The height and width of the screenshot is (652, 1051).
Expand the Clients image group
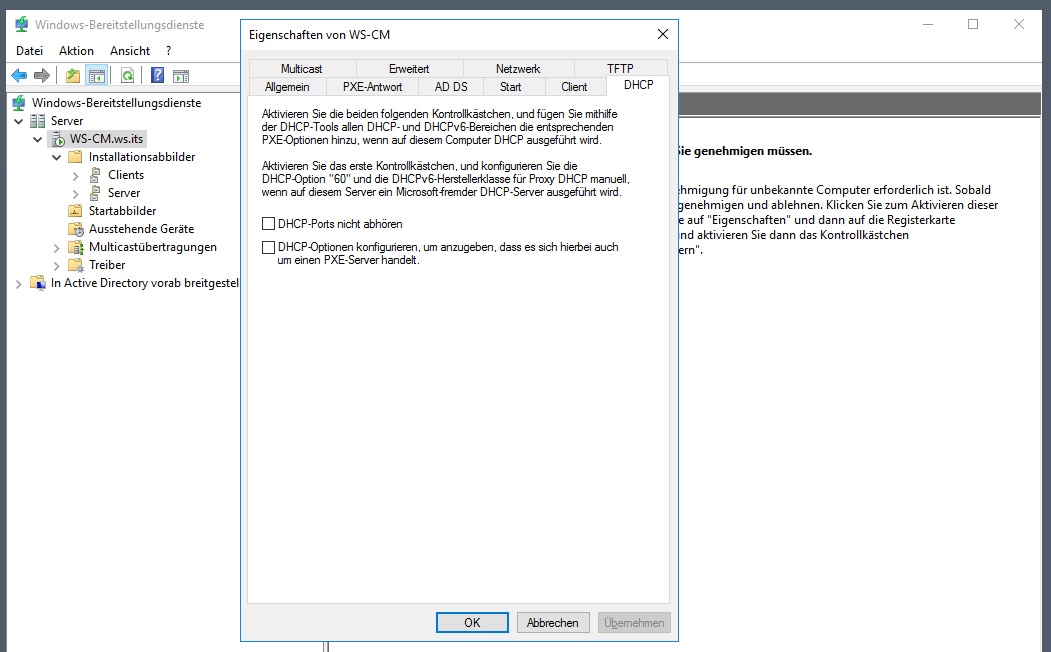tap(75, 176)
